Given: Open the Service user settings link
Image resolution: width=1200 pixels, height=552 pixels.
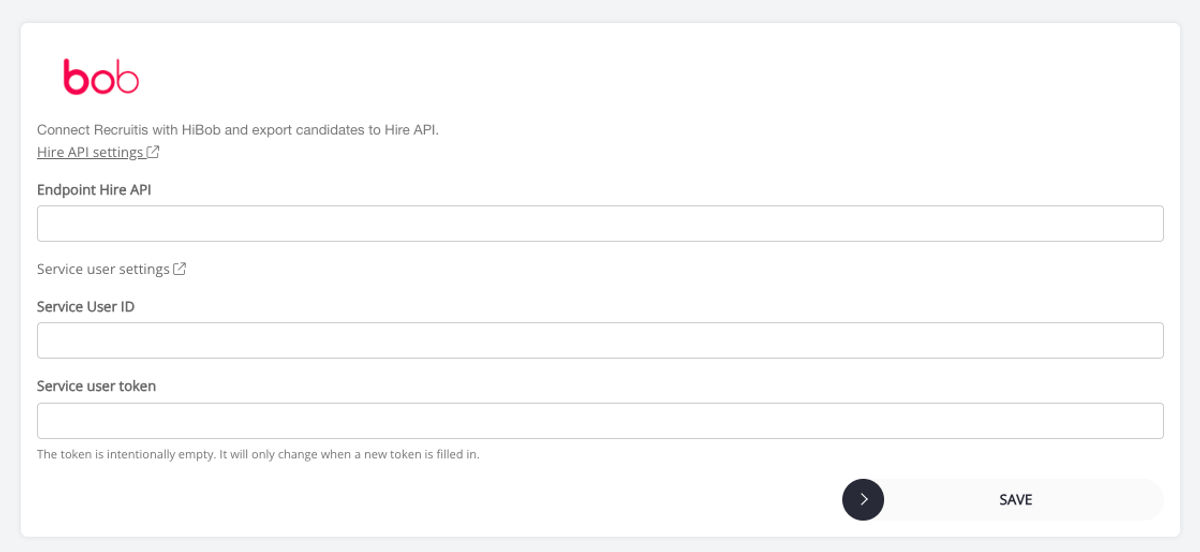Looking at the screenshot, I should [x=103, y=269].
